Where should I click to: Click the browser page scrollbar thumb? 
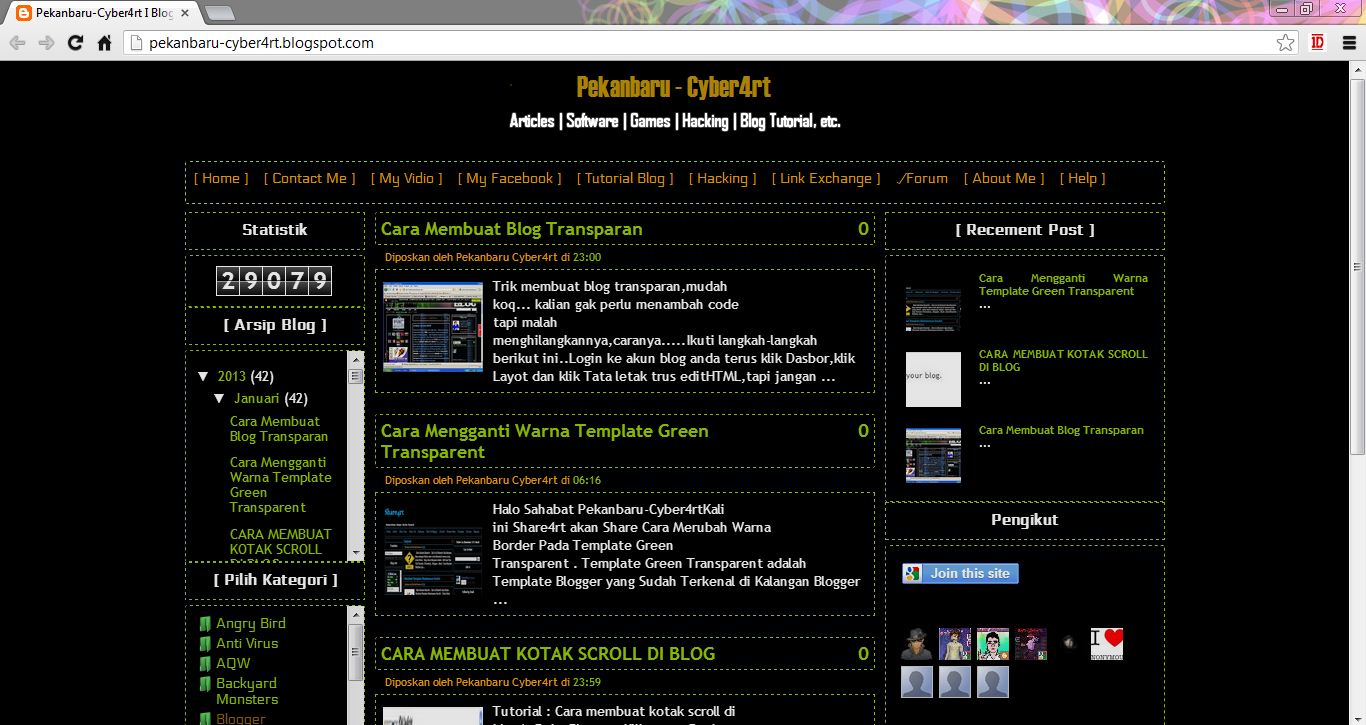pos(1357,266)
